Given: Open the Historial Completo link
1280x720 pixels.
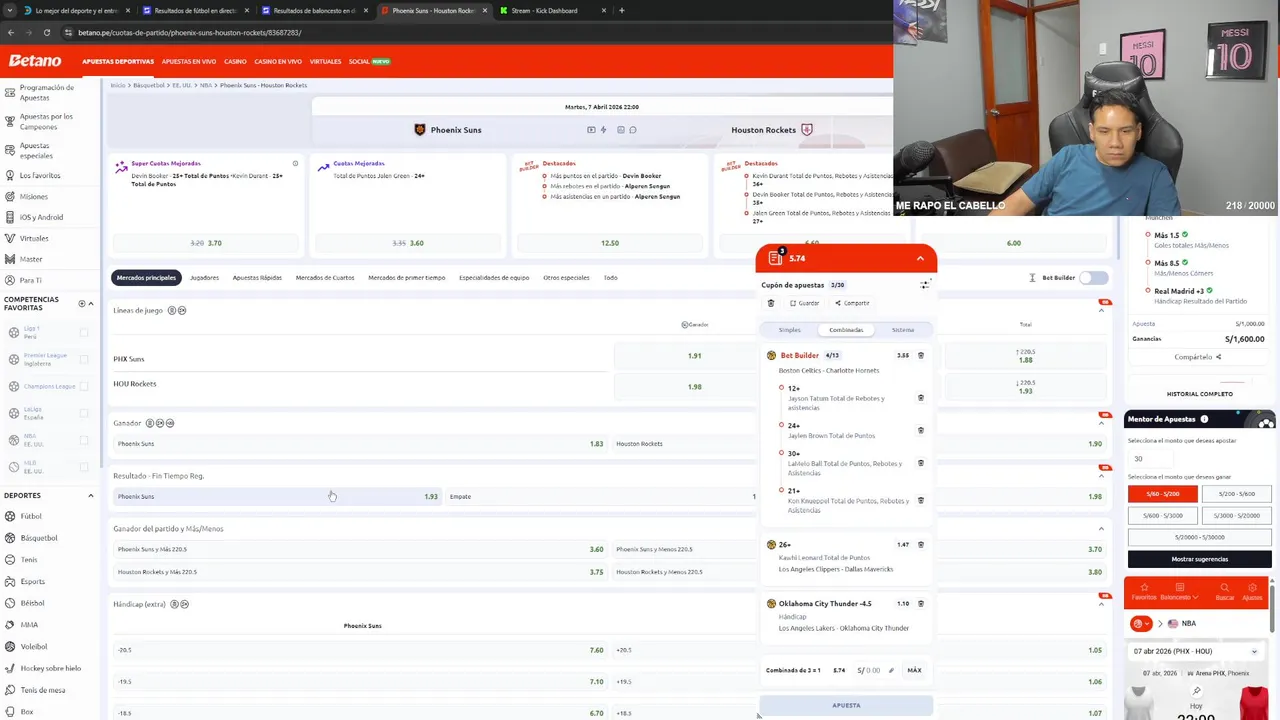Looking at the screenshot, I should pos(1199,394).
